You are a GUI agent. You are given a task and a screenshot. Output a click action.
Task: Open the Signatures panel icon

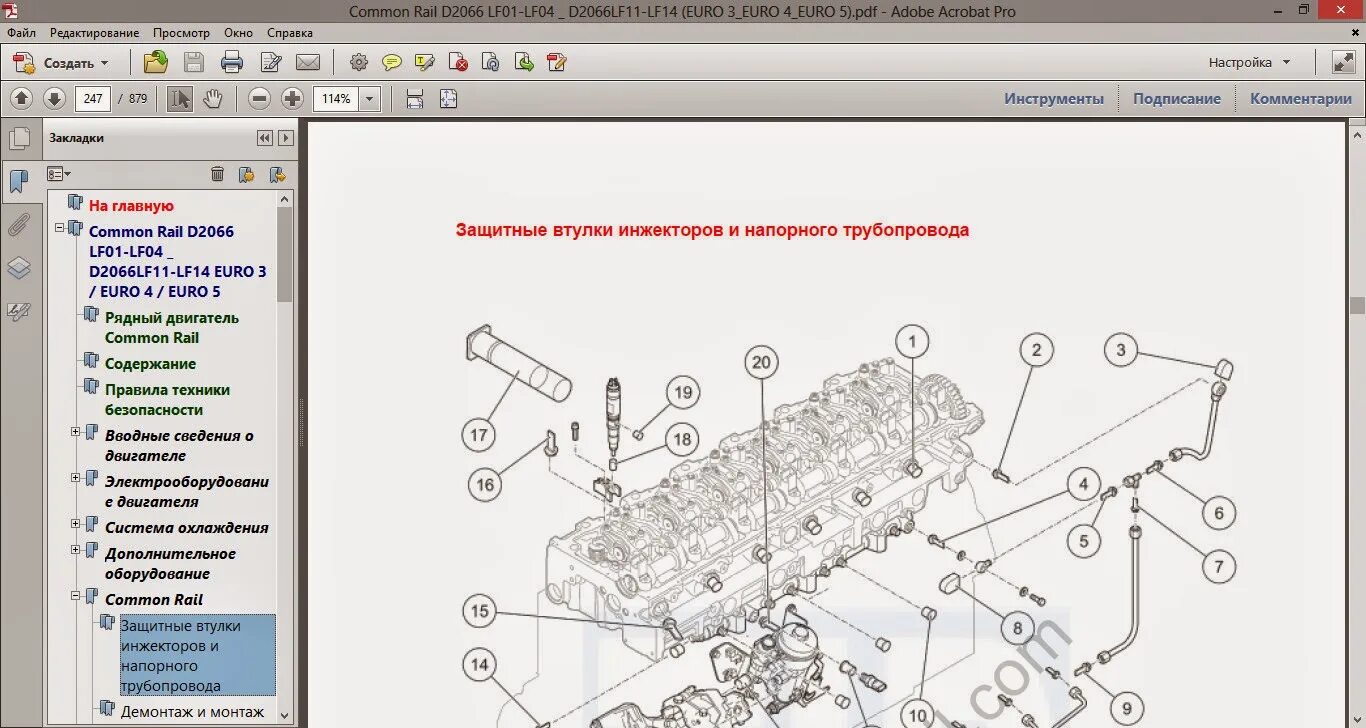click(x=19, y=311)
